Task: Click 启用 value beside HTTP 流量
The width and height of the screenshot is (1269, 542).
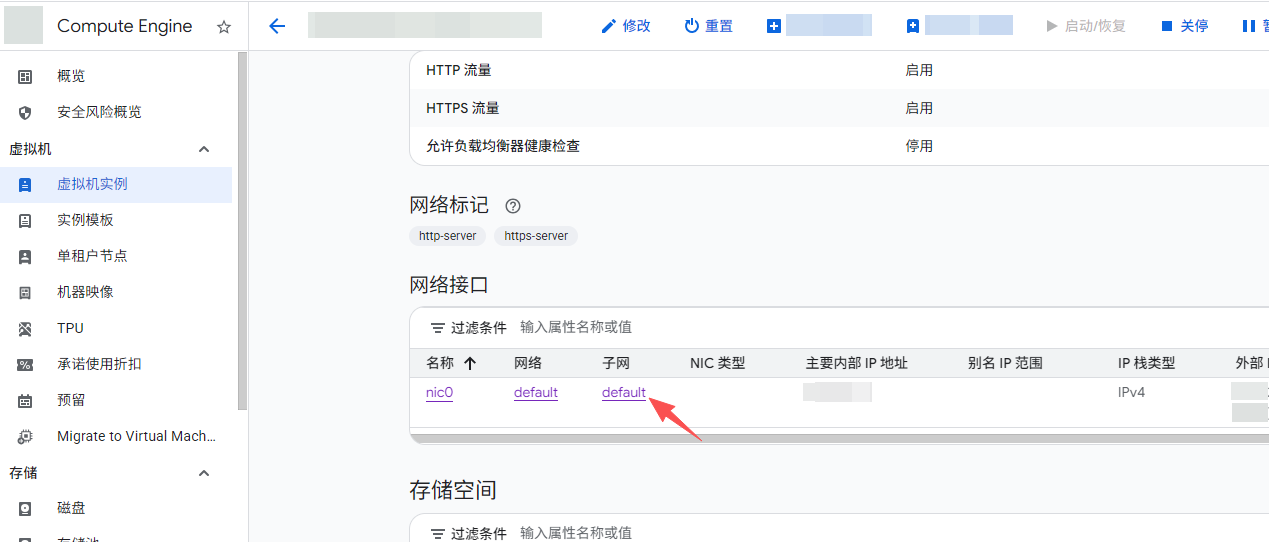Action: [919, 70]
